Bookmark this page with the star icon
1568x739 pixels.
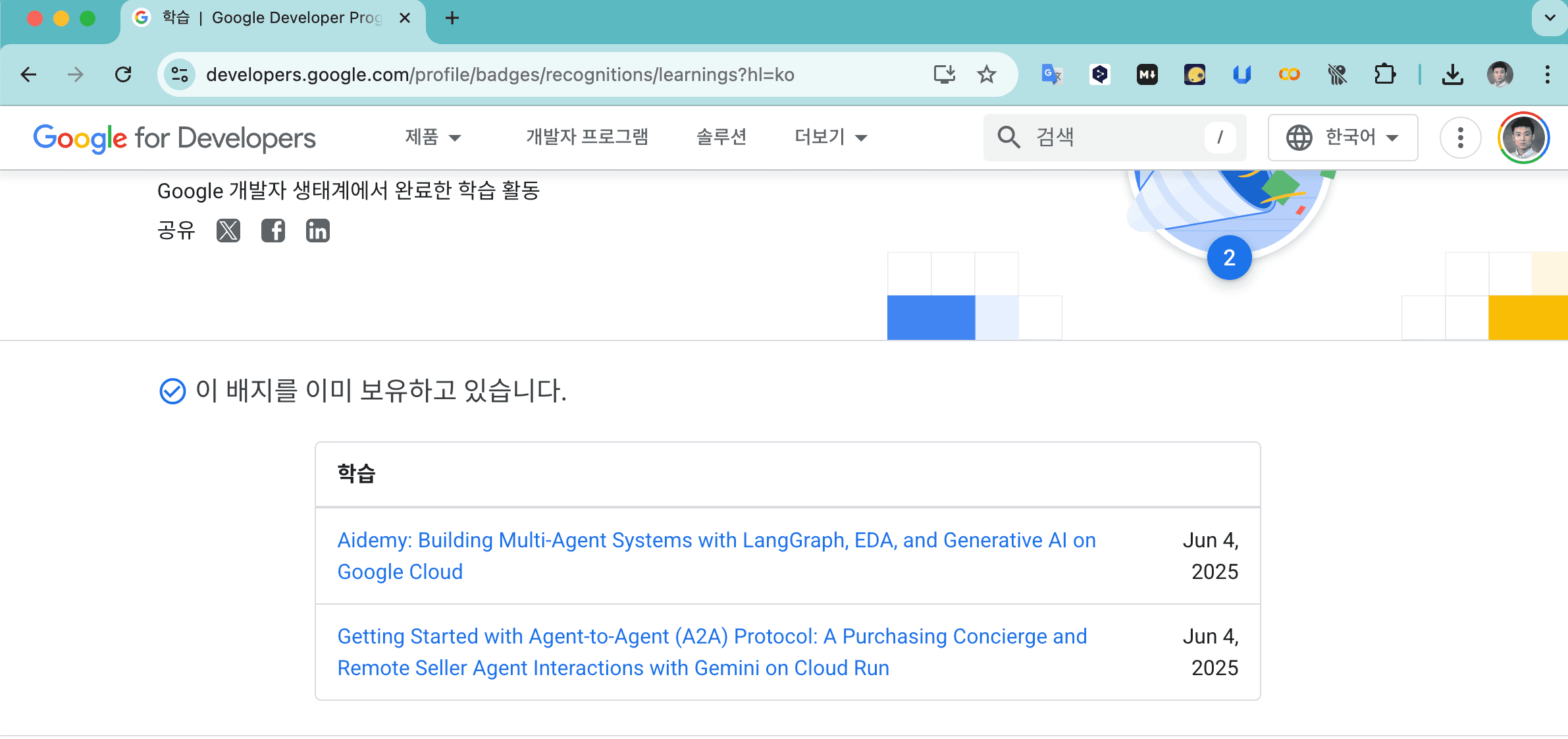pyautogui.click(x=986, y=74)
